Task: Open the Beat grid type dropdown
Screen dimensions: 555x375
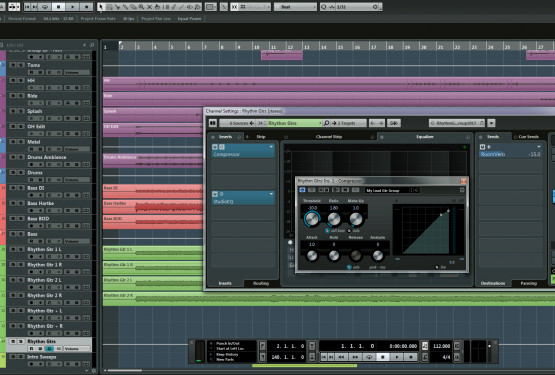Action: point(295,7)
